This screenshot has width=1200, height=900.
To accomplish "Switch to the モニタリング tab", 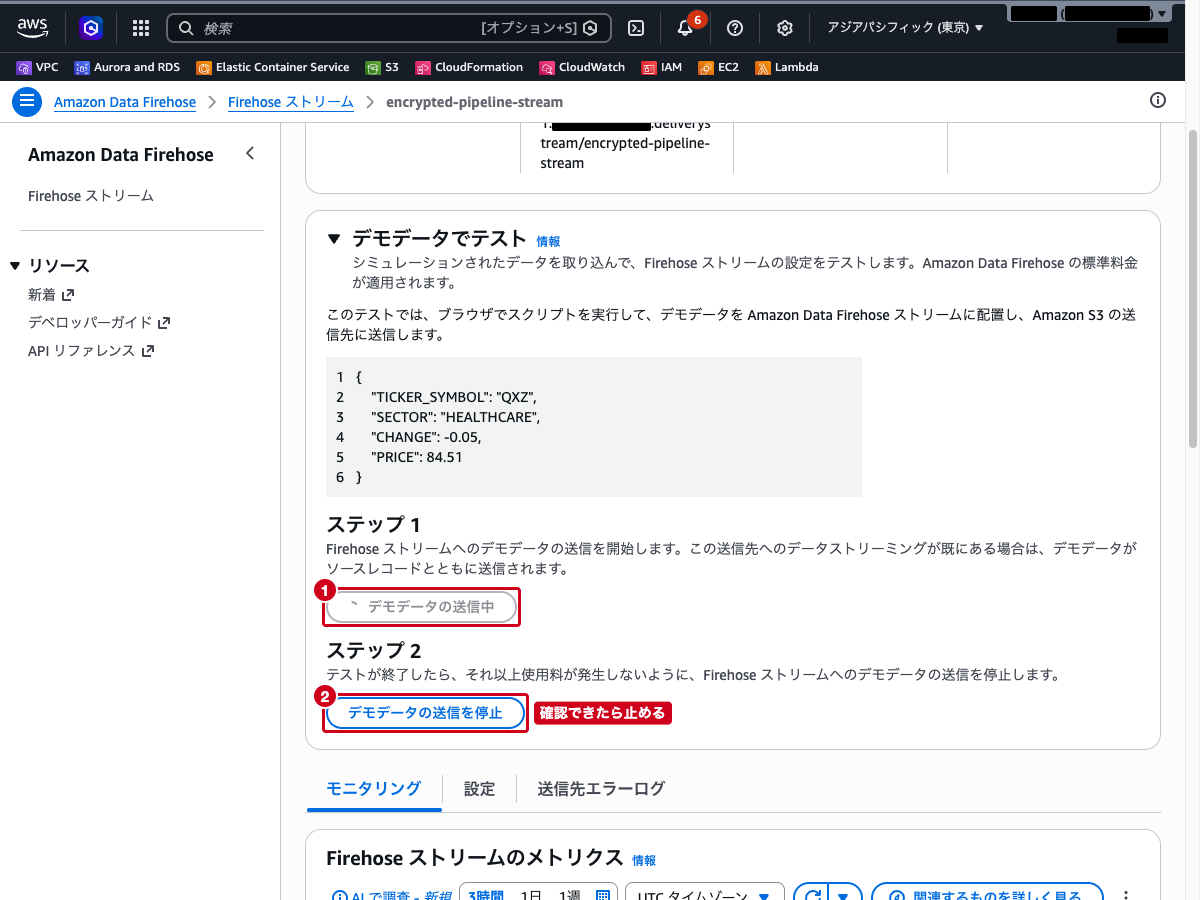I will (x=373, y=789).
